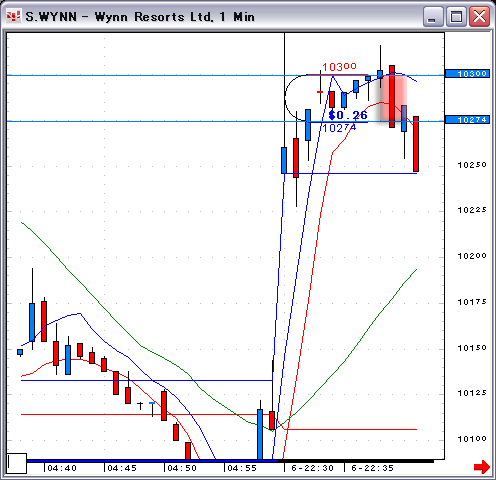Click the 04:45 time axis marker
The image size is (496, 480).
[122, 468]
